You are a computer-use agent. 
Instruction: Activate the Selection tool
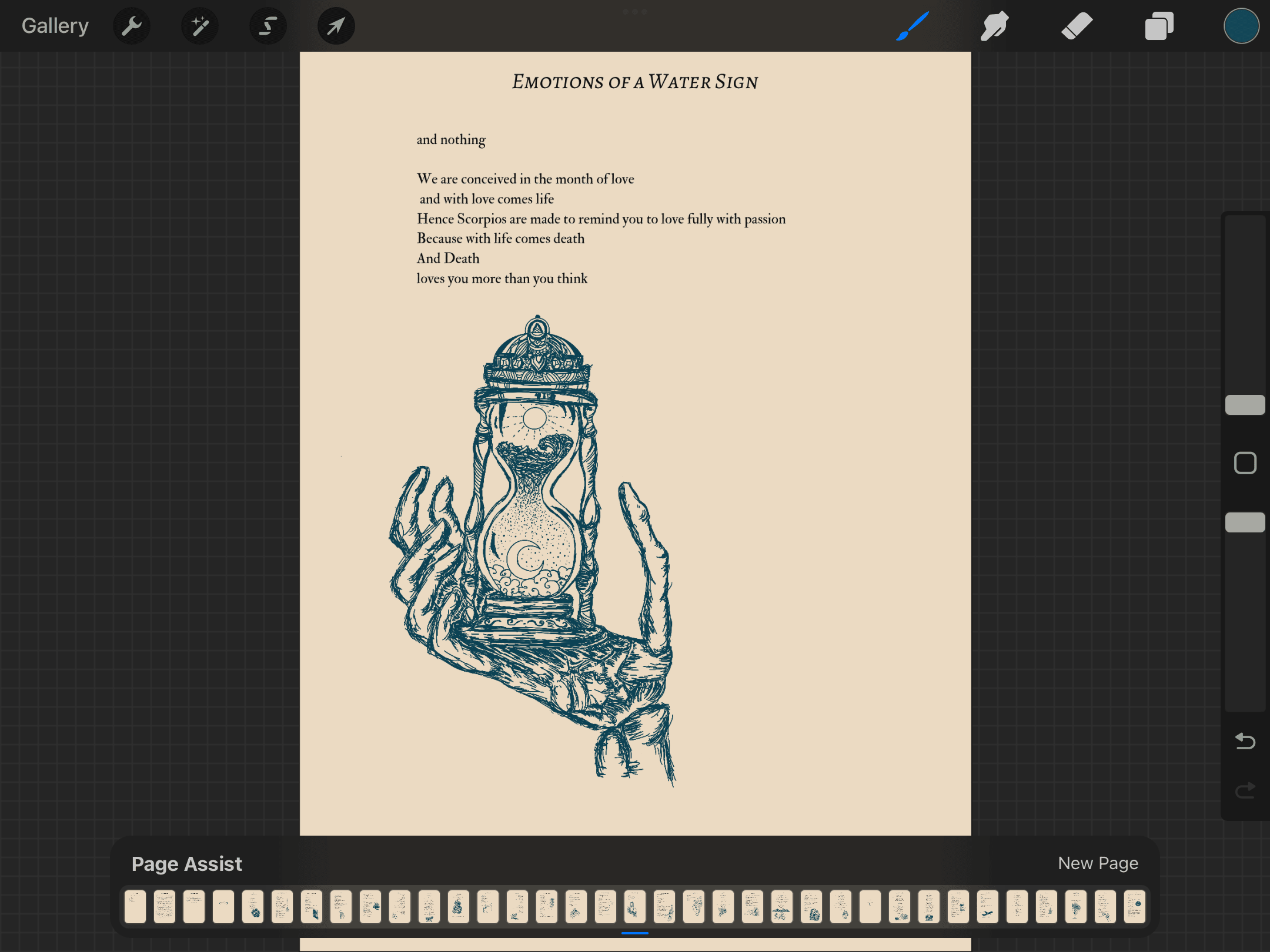click(x=268, y=26)
